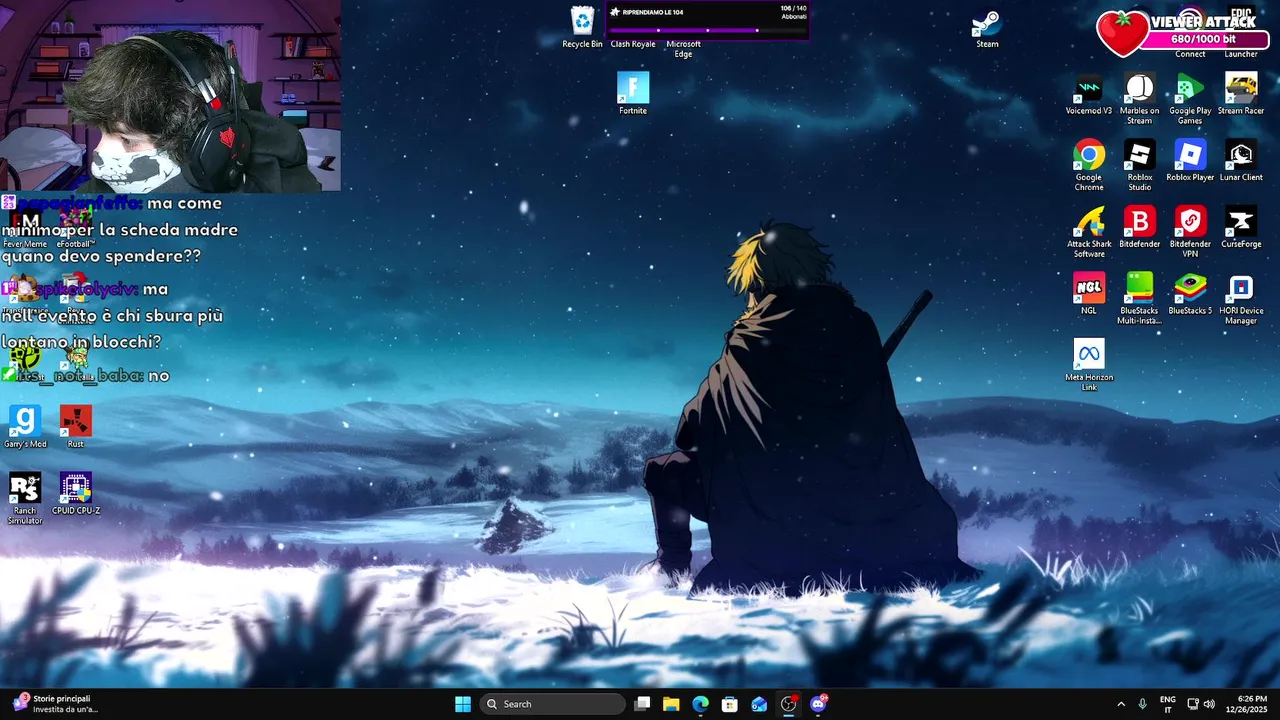
Task: Open Discord from the taskbar
Action: coord(818,704)
